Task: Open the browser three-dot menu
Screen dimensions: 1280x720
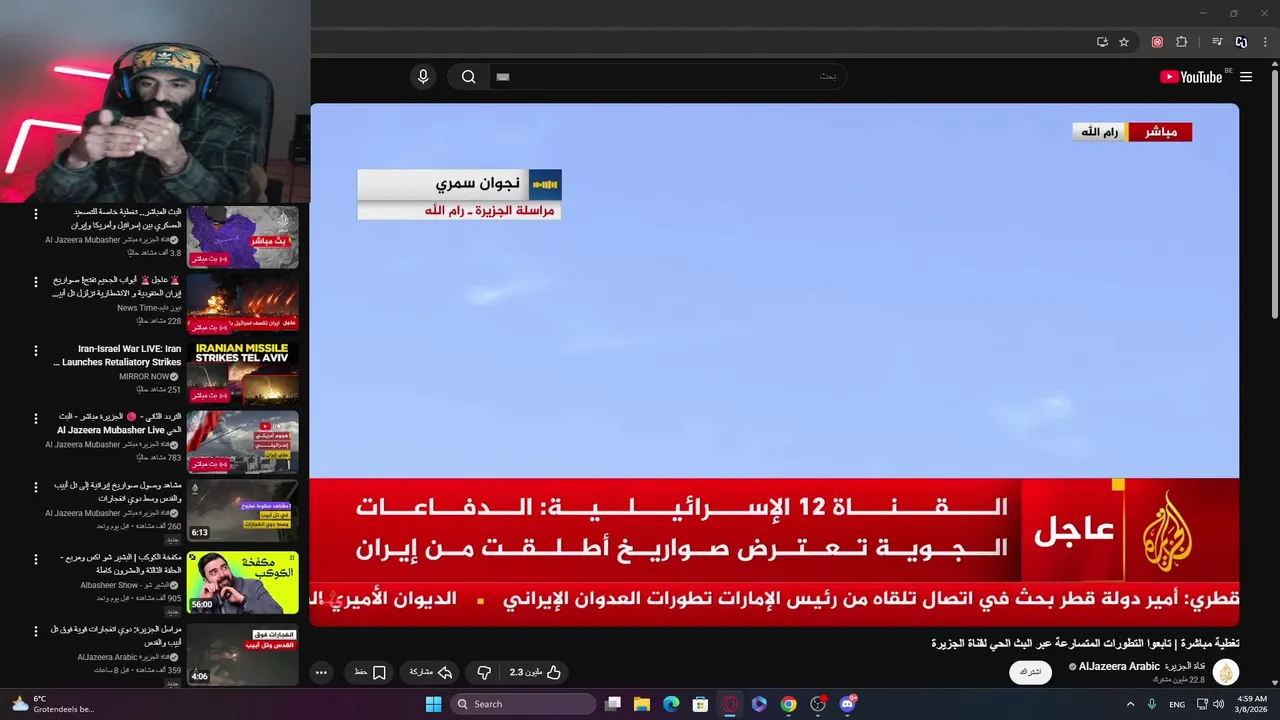Action: click(x=1266, y=42)
